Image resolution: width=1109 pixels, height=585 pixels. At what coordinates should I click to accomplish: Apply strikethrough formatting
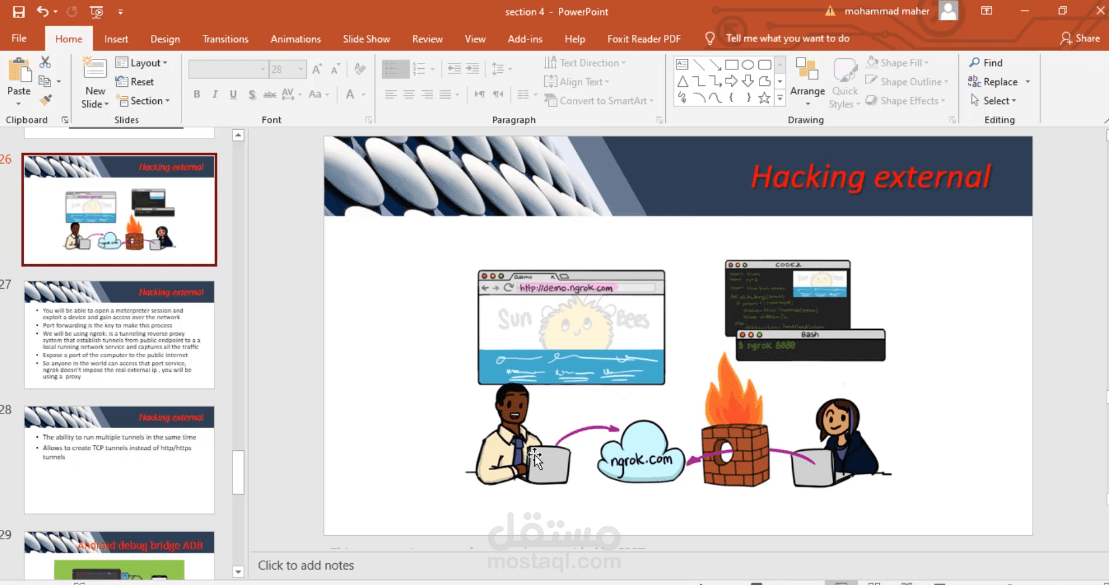pos(269,94)
